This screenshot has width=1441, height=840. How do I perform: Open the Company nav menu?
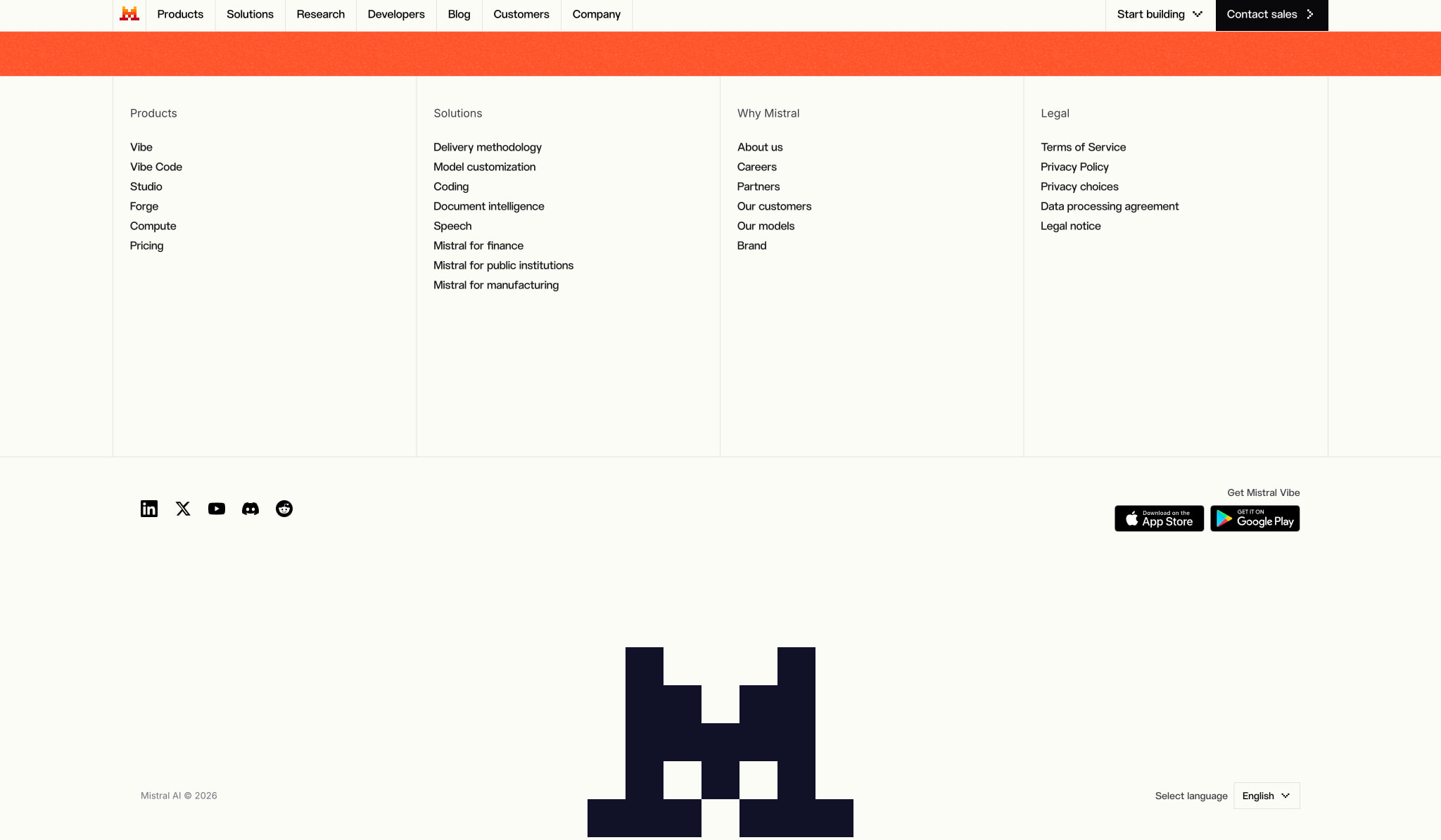click(597, 15)
